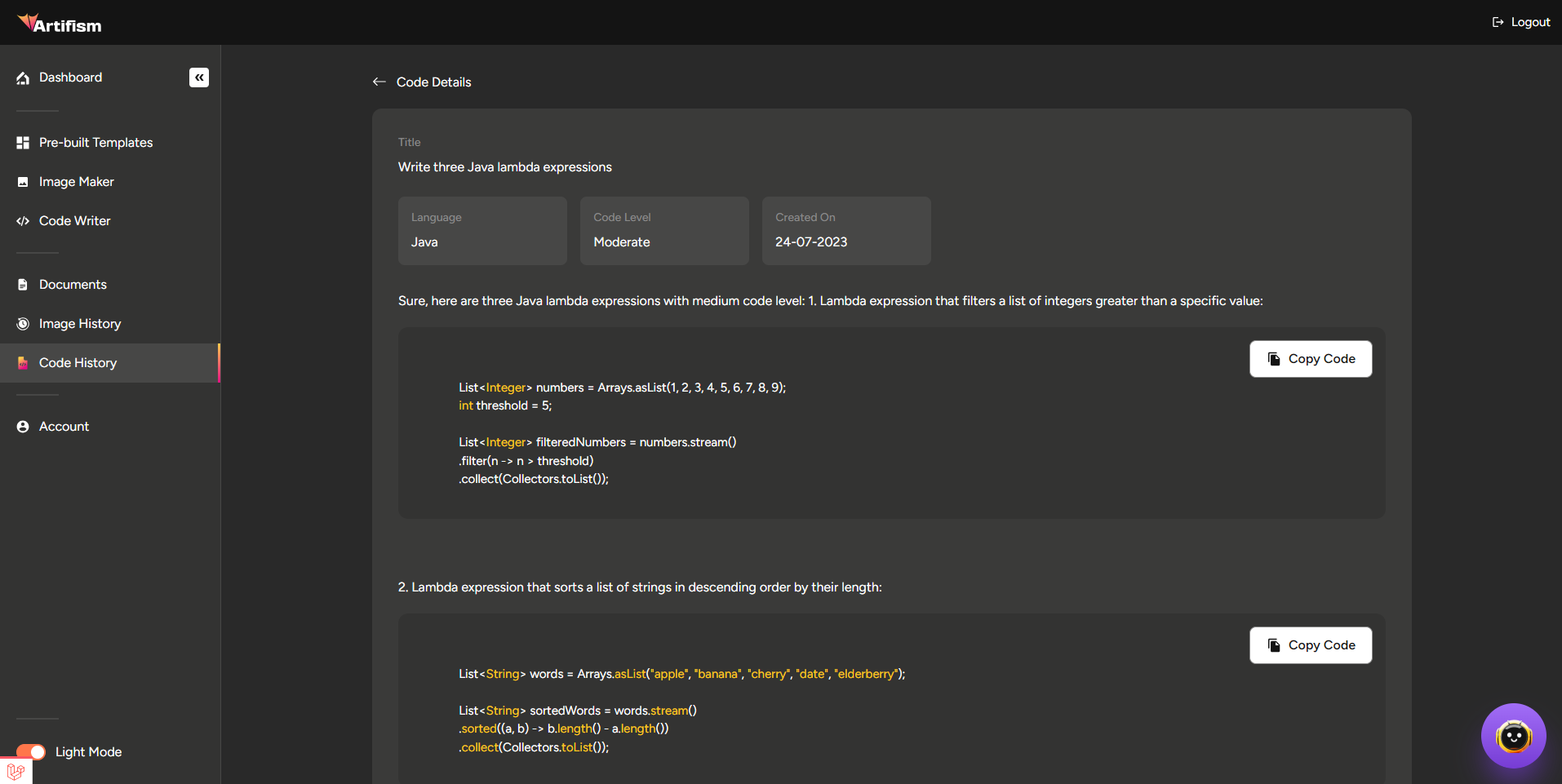Viewport: 1562px width, 784px height.
Task: Collapse the sidebar with double-chevron button
Action: tap(199, 78)
